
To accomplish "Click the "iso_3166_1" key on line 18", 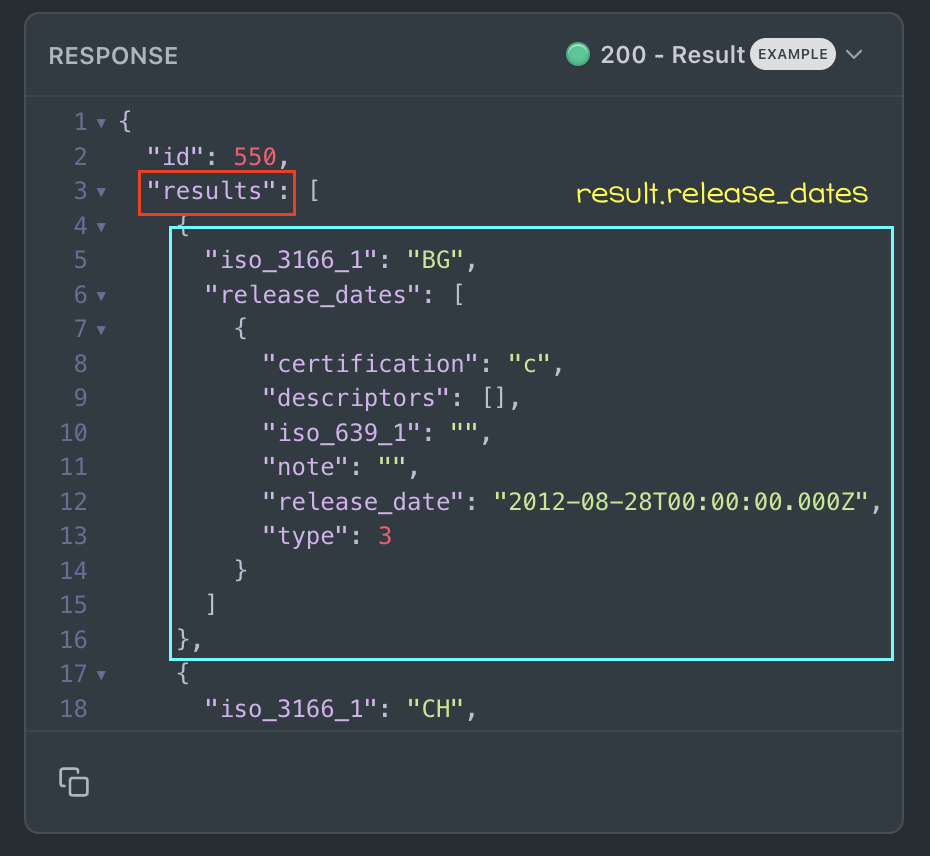I will pos(291,709).
